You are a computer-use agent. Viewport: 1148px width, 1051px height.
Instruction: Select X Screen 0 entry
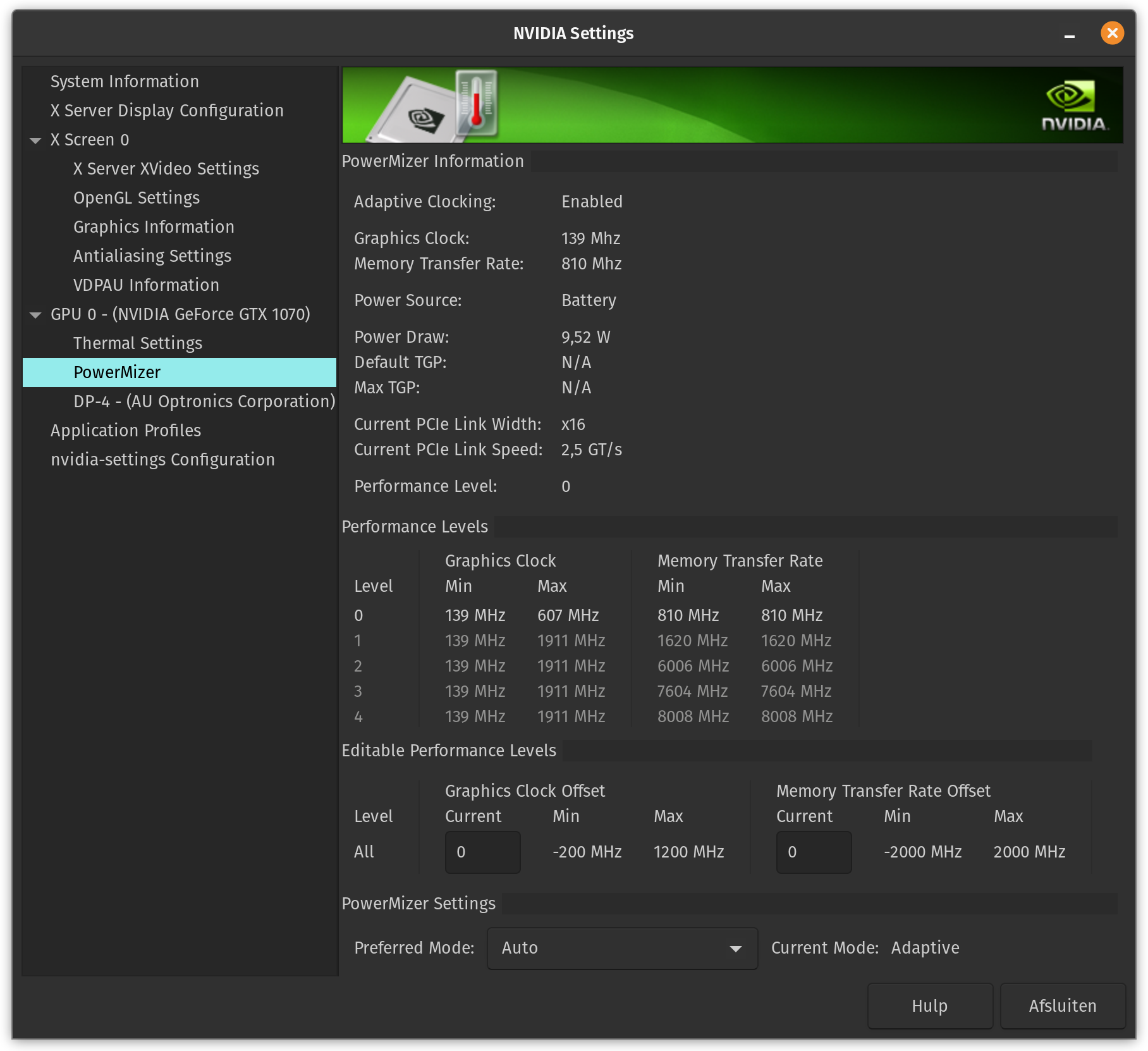coord(90,140)
